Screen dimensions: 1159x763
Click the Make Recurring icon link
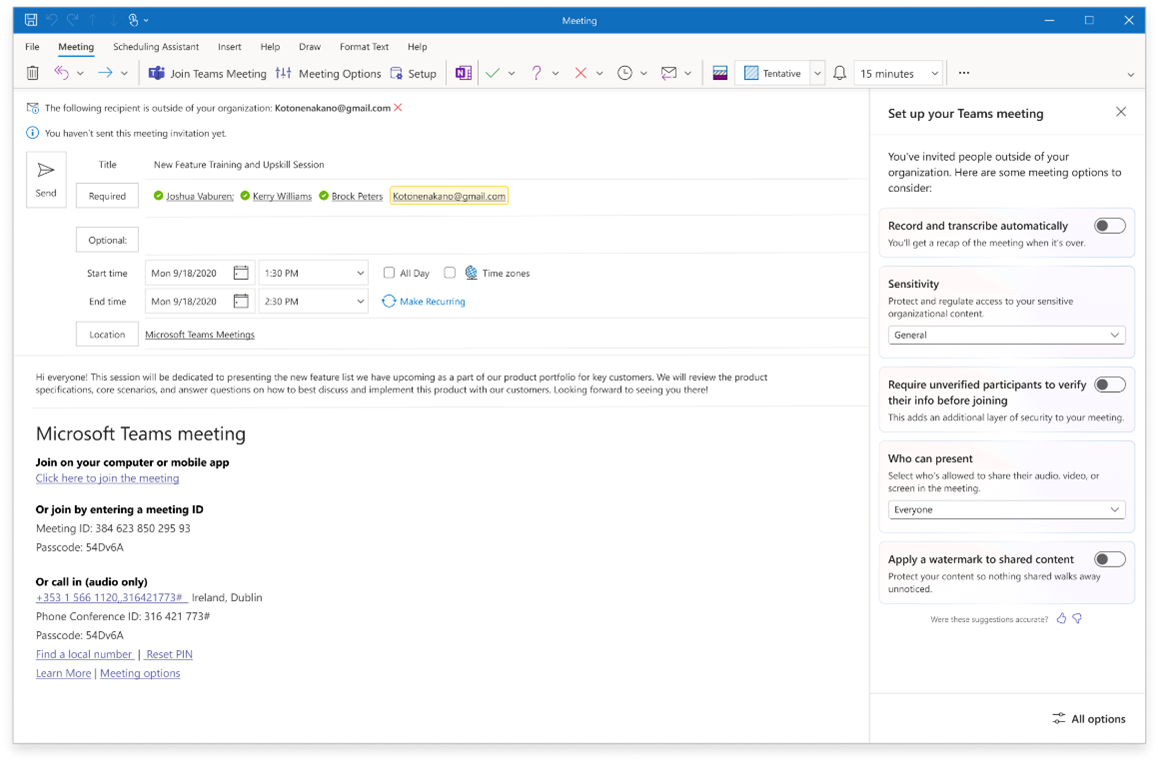(x=424, y=301)
